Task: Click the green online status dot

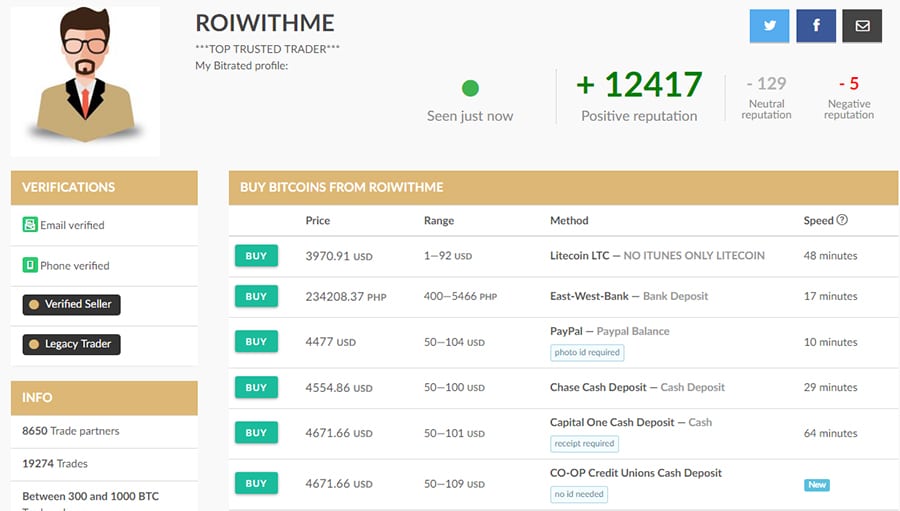Action: (x=470, y=89)
